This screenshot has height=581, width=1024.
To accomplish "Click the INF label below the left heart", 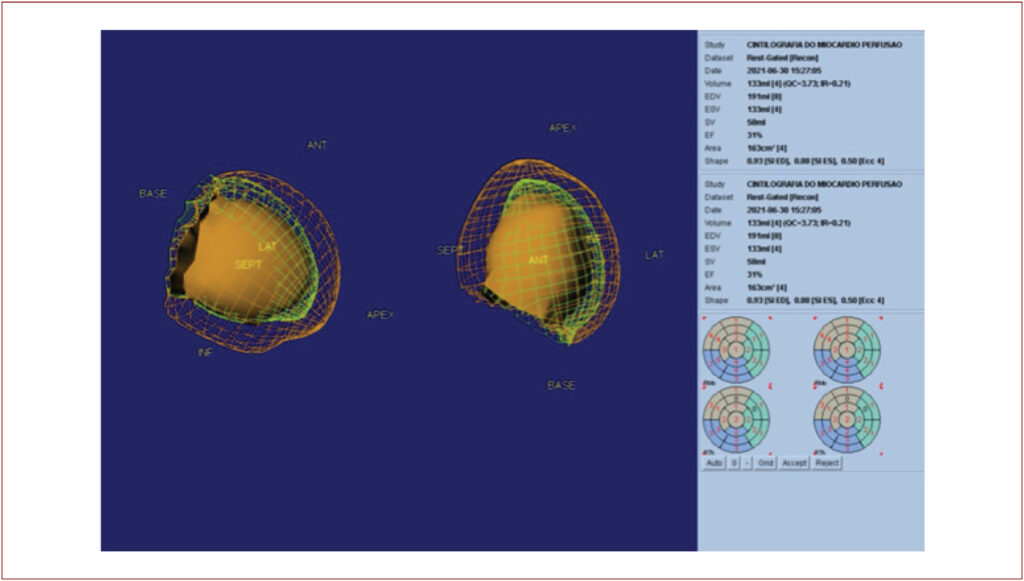I will pos(205,353).
